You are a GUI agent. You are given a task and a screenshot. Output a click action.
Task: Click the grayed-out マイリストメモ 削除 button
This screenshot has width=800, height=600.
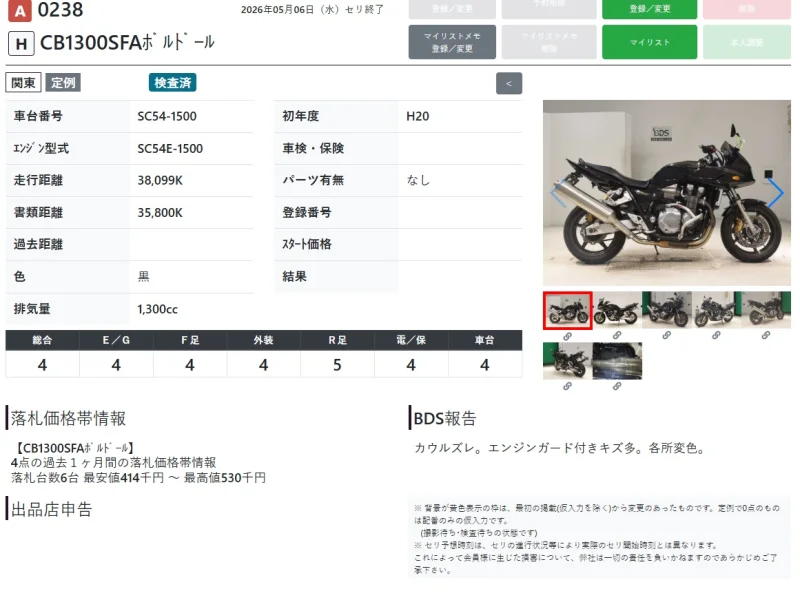point(549,42)
